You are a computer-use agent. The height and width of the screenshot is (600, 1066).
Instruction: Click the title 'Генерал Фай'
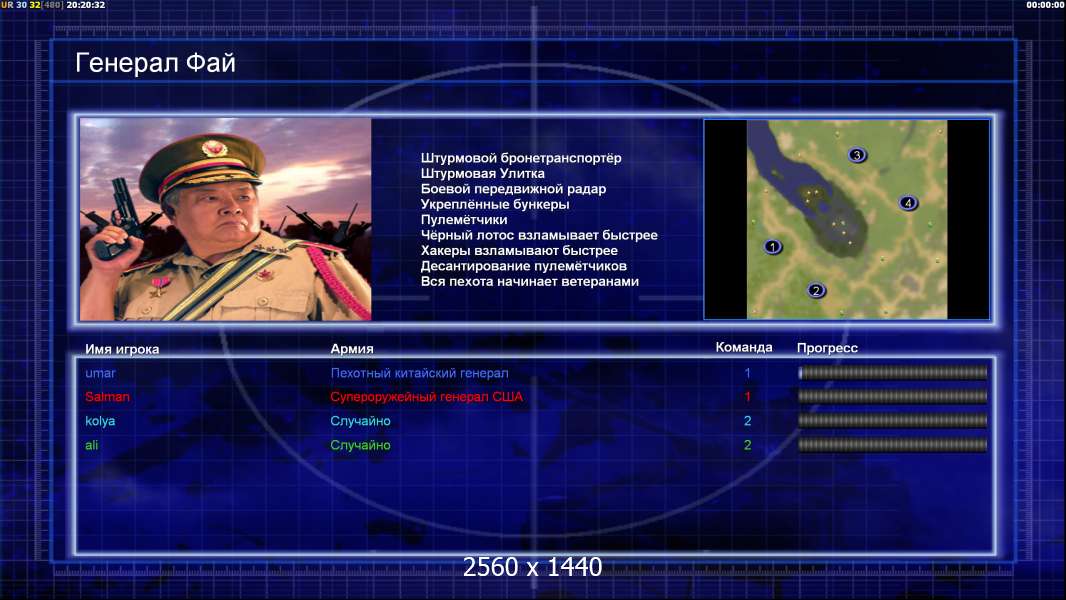155,63
